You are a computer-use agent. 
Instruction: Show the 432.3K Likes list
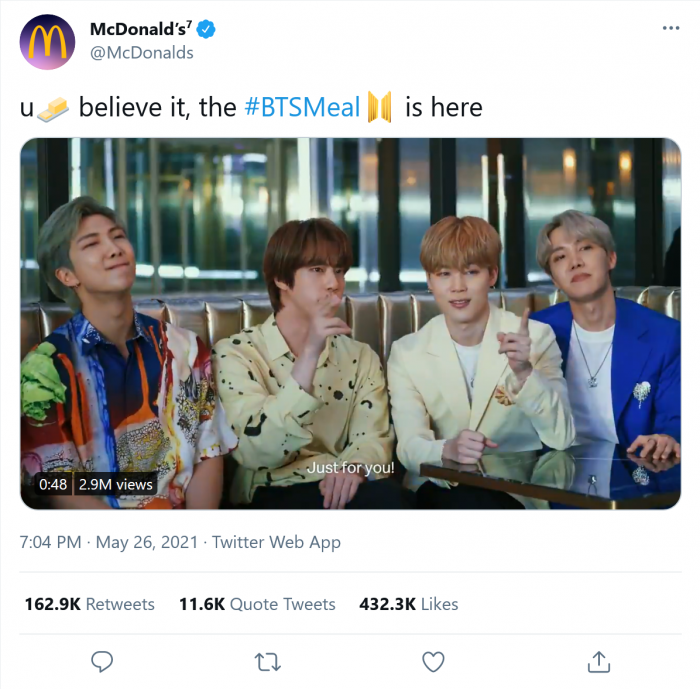coord(408,604)
